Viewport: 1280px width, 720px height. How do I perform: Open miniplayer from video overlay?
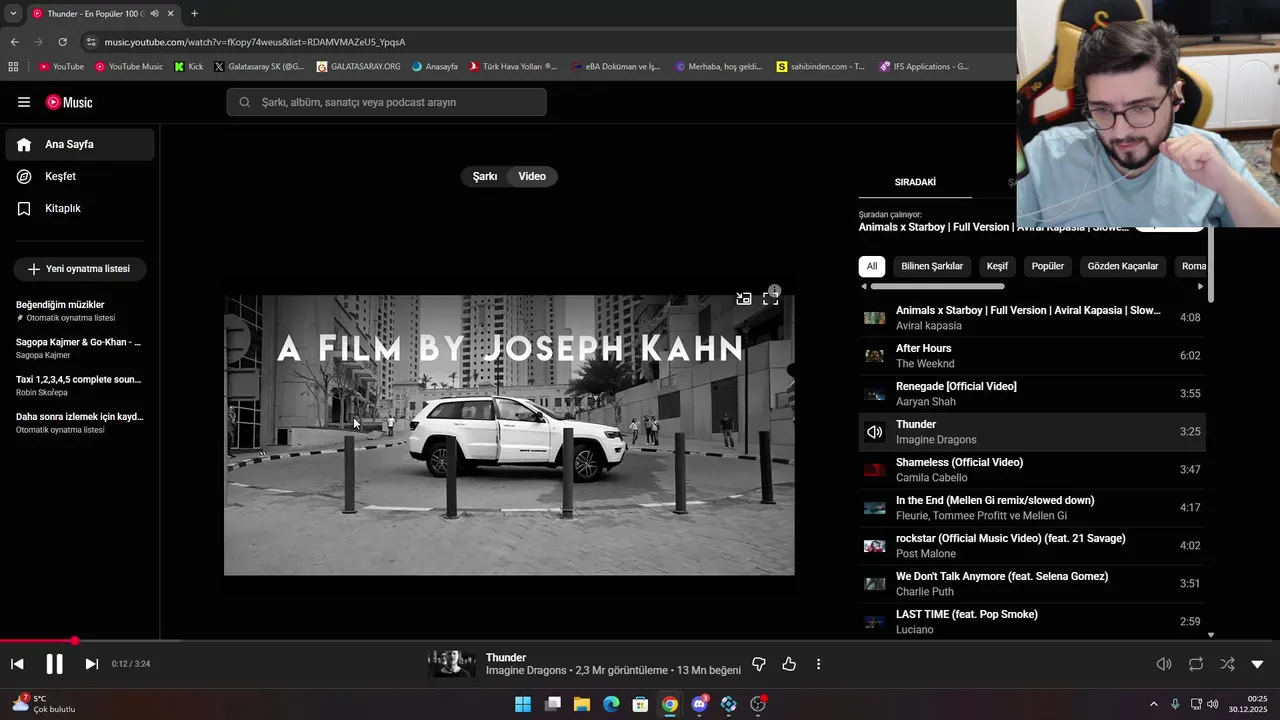(x=744, y=298)
